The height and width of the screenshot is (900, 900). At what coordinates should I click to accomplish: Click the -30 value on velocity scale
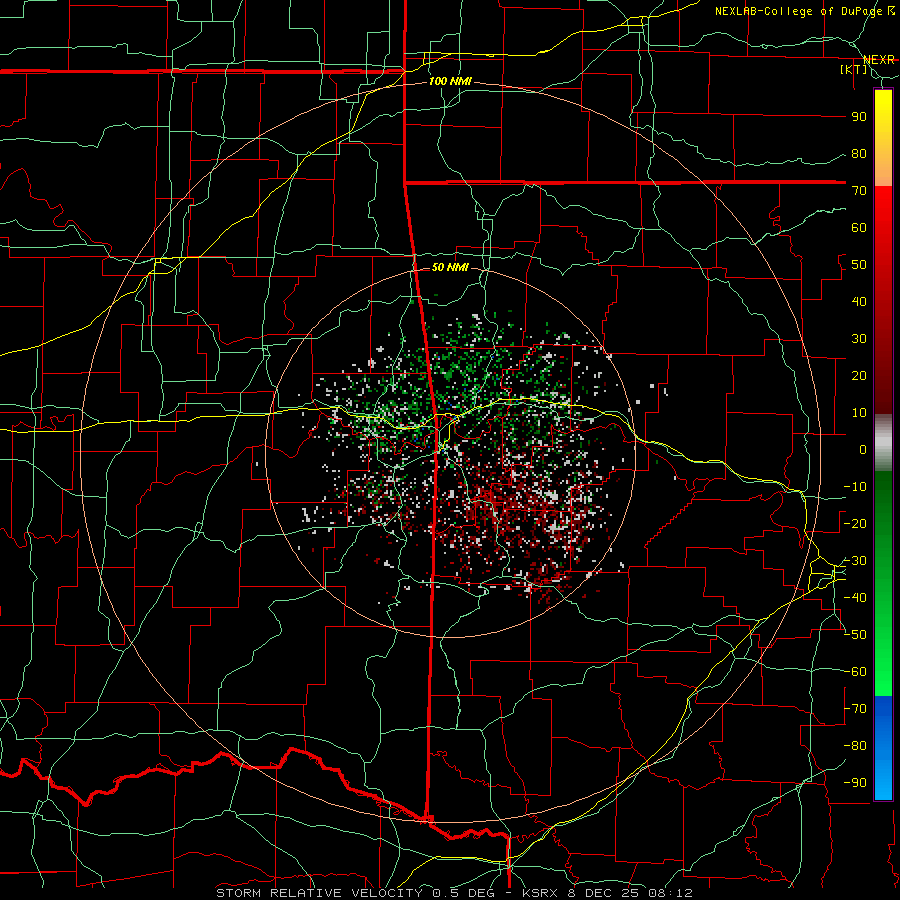[x=856, y=561]
